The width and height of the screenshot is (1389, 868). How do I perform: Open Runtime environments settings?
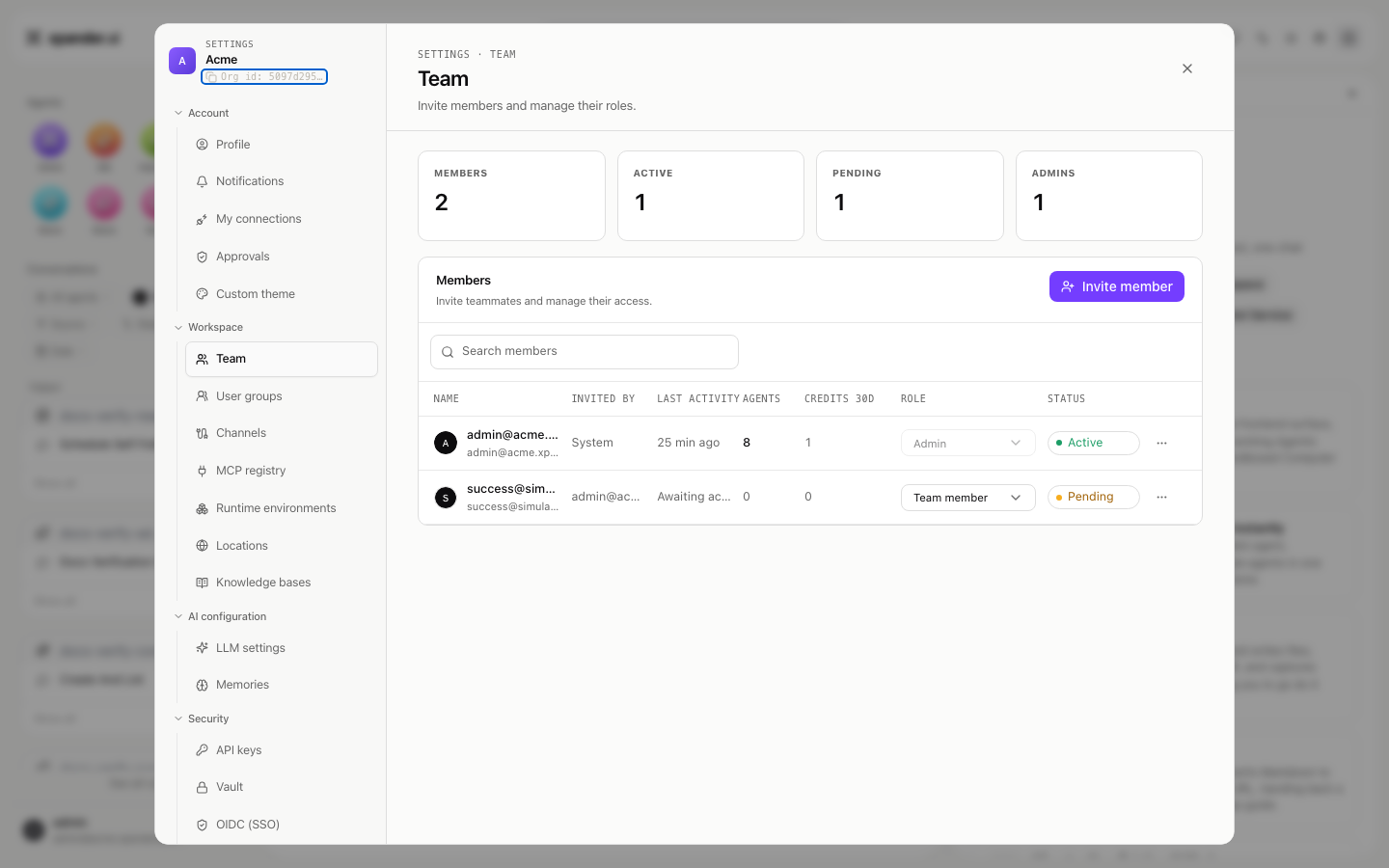point(282,508)
